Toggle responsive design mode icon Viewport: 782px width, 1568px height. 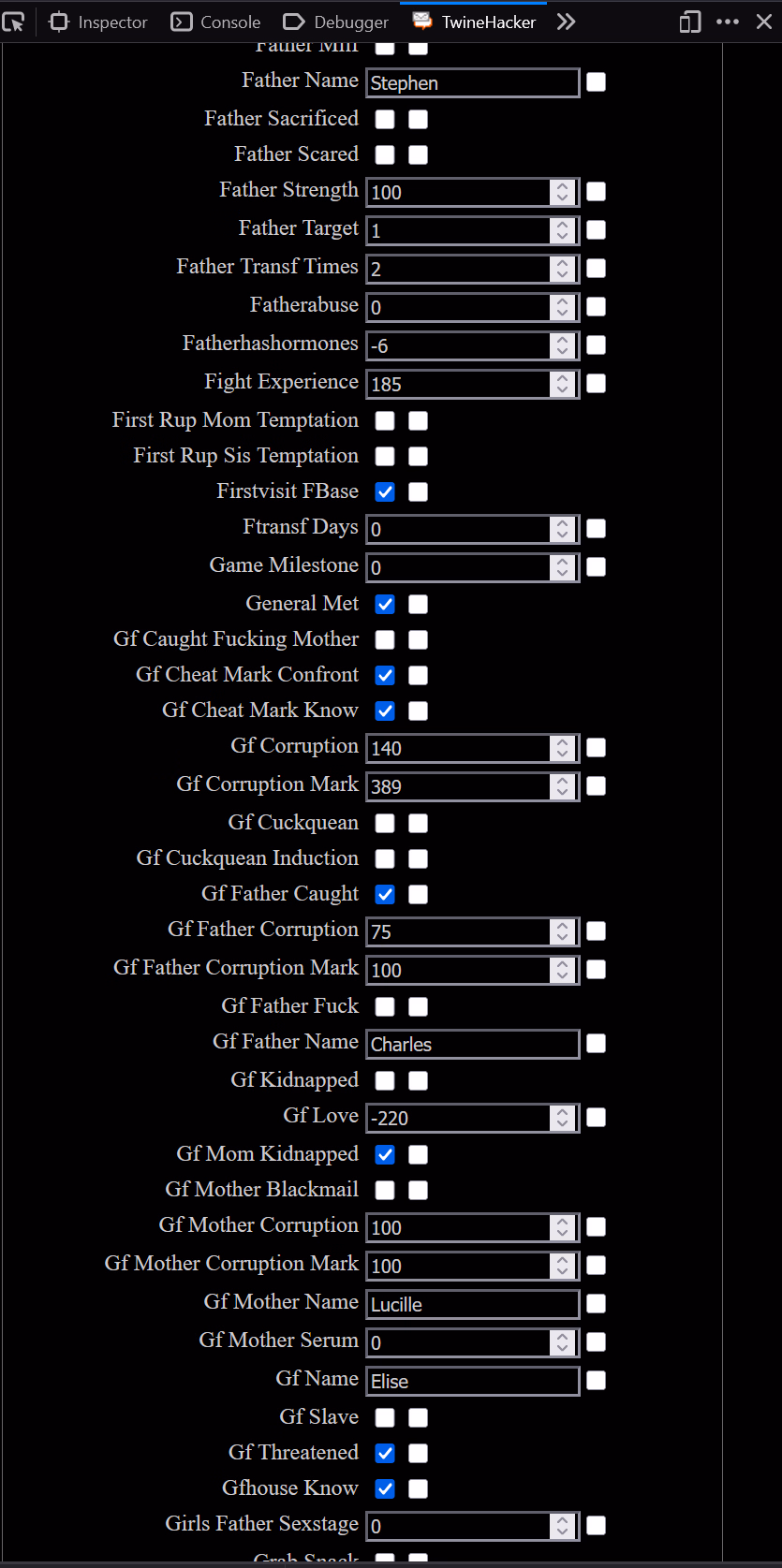(x=690, y=22)
